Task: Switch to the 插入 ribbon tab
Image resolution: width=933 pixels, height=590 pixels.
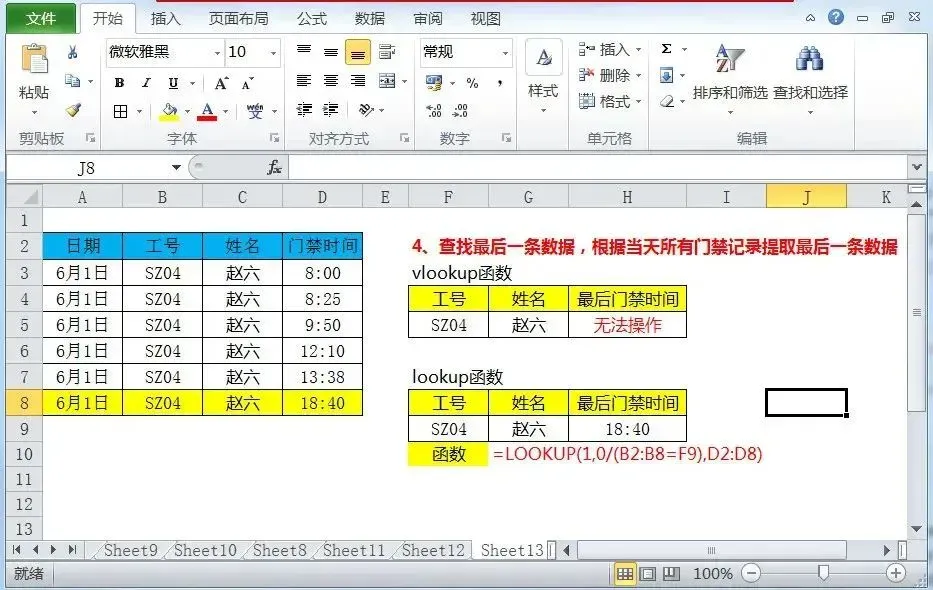Action: [165, 18]
